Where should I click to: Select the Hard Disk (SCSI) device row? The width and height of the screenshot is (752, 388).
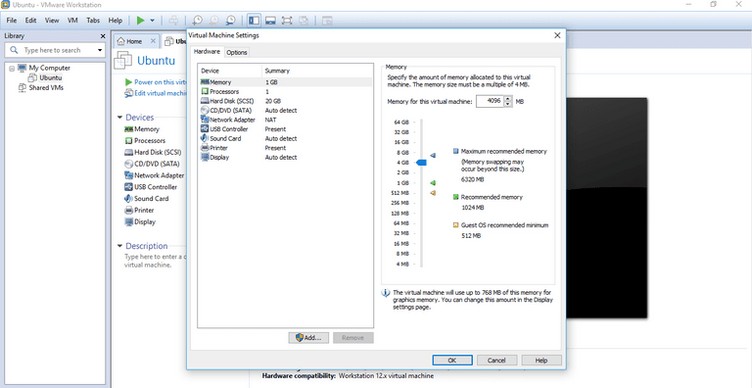pyautogui.click(x=285, y=101)
